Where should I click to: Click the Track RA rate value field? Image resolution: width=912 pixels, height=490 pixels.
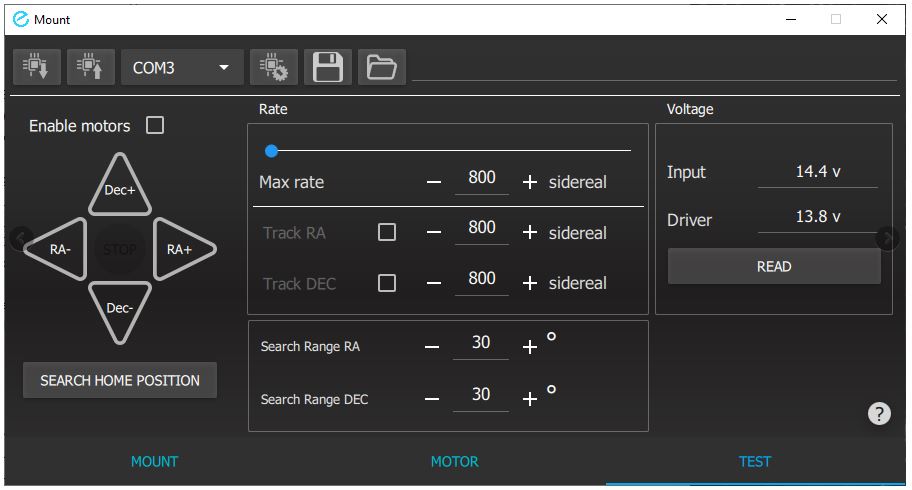(x=482, y=228)
